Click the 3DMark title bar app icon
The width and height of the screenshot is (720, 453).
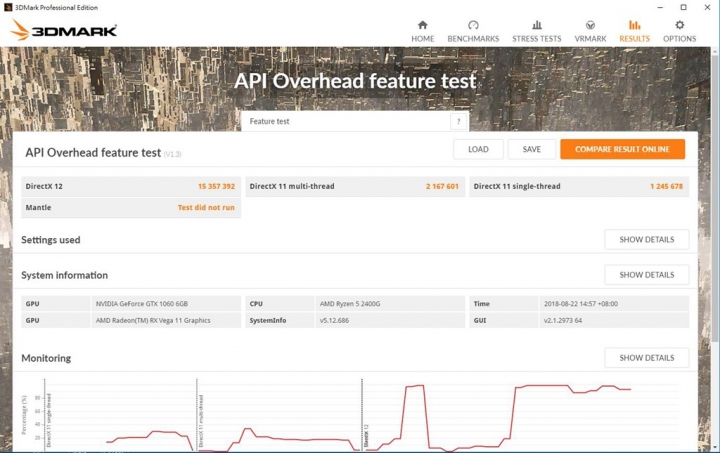pos(7,7)
